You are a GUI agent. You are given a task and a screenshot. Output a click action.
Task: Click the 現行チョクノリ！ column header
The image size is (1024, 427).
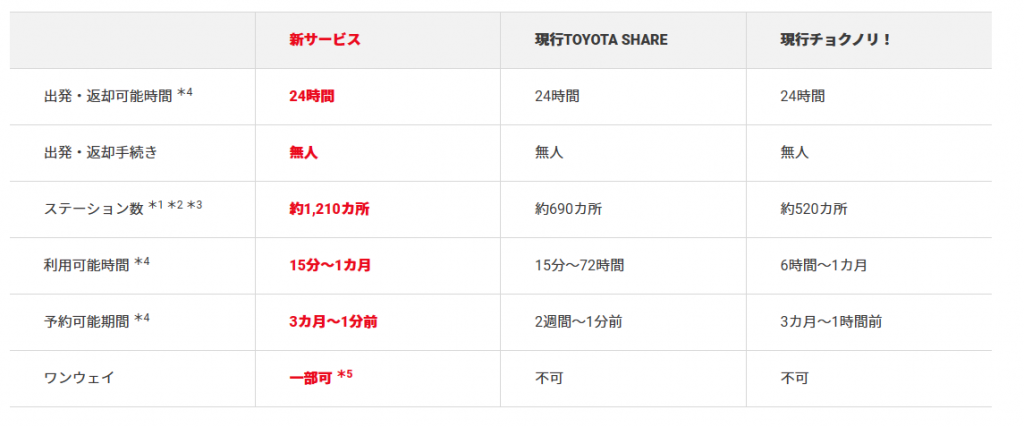point(836,40)
